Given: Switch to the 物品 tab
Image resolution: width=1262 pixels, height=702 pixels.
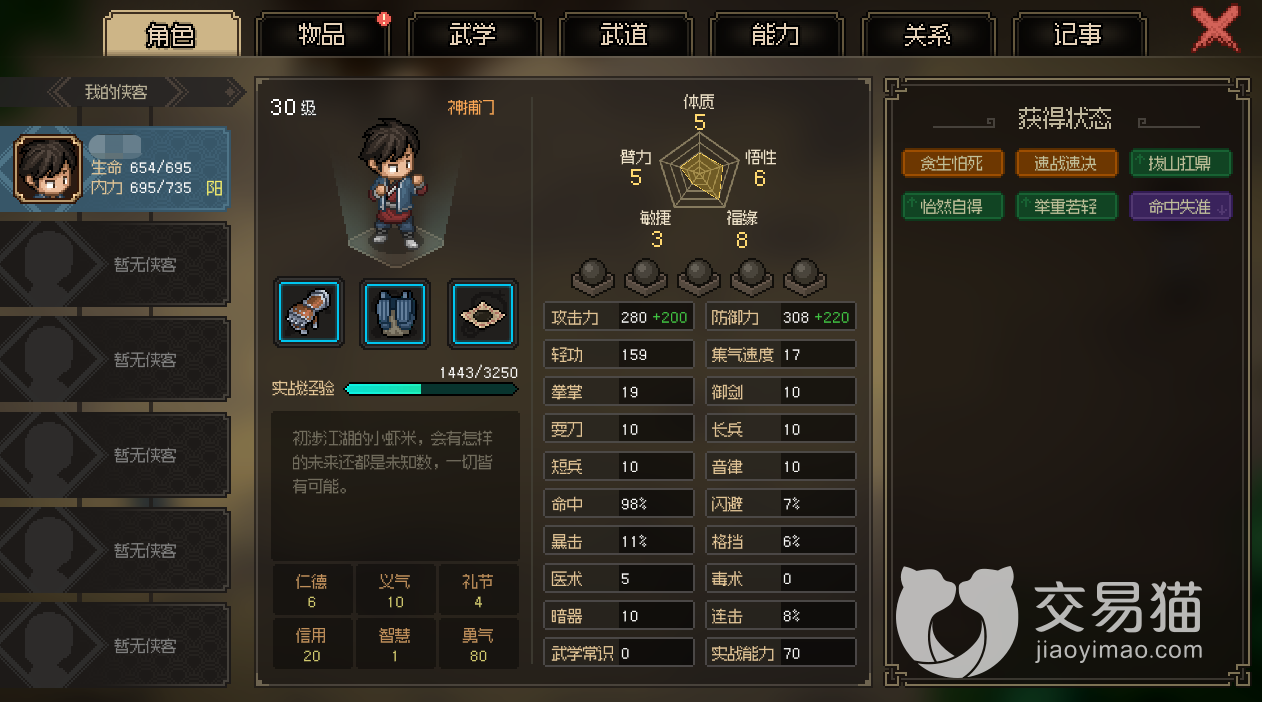Looking at the screenshot, I should tap(322, 35).
